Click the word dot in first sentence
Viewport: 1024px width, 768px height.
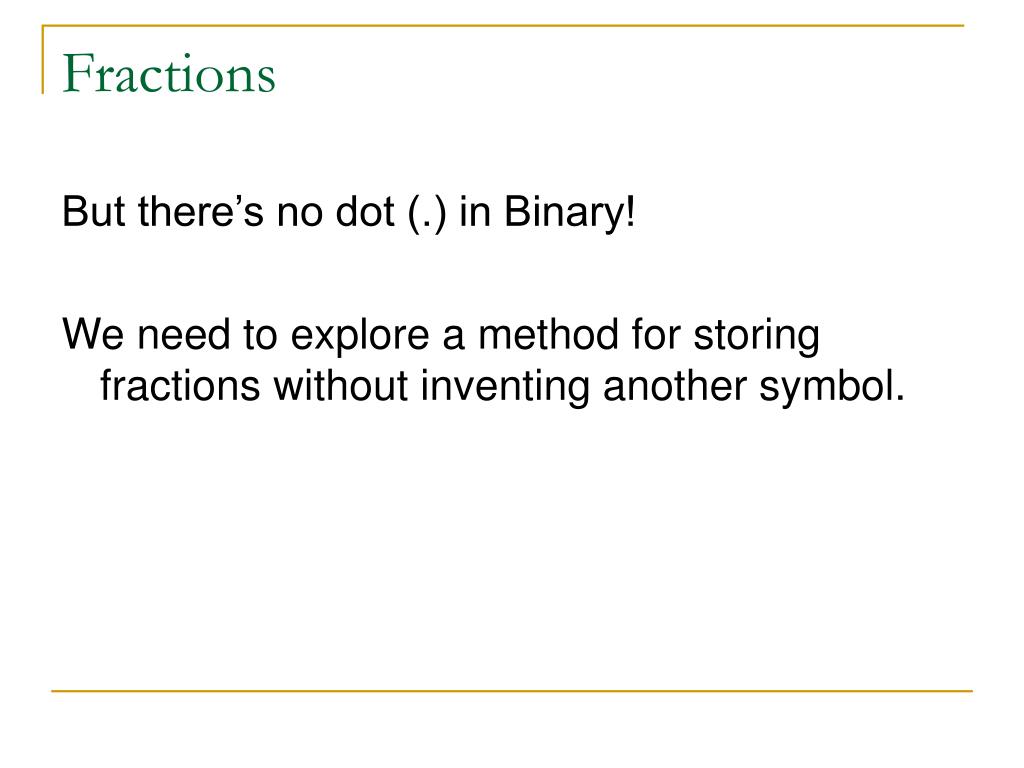coord(365,212)
